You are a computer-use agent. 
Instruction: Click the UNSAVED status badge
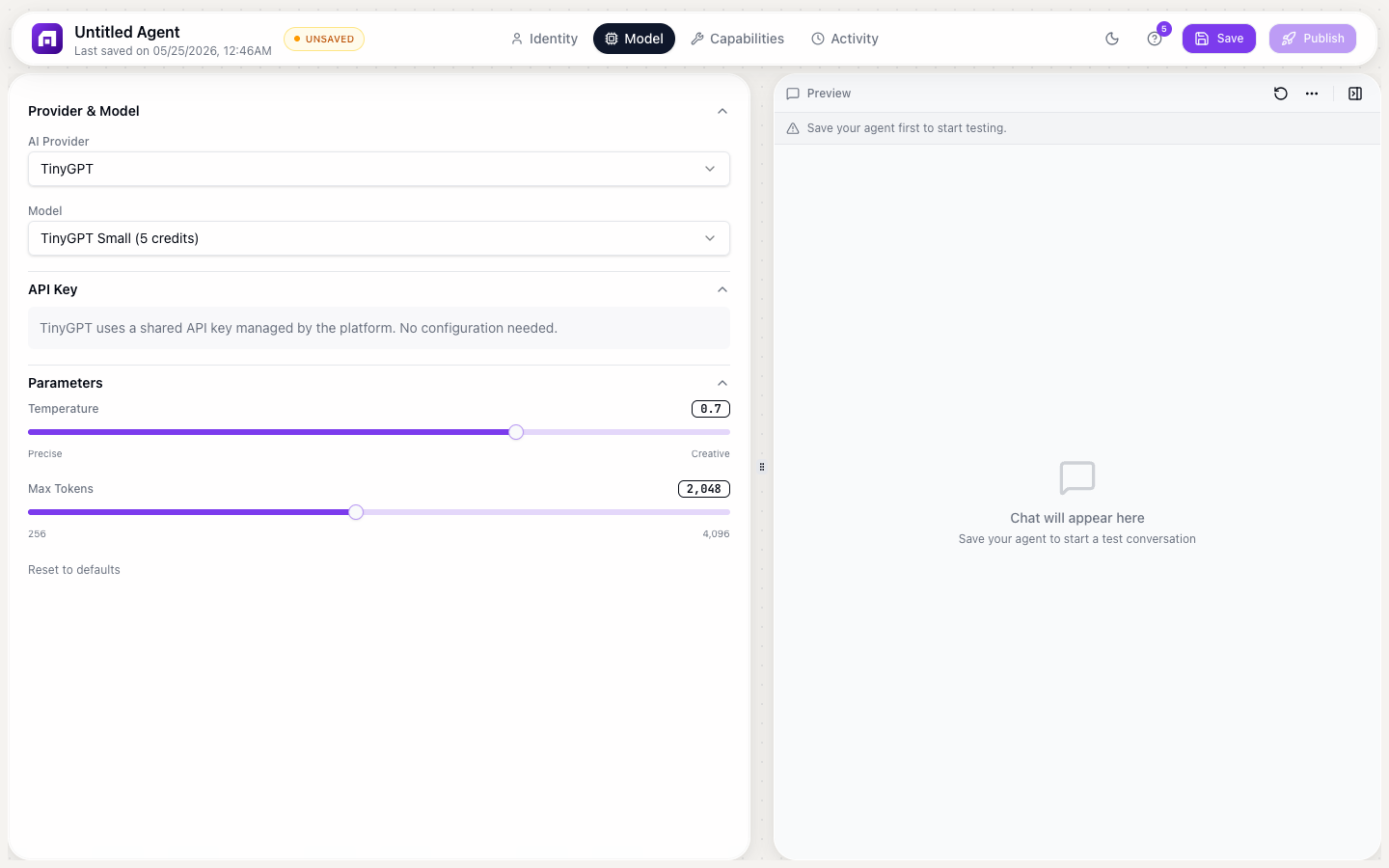tap(324, 40)
